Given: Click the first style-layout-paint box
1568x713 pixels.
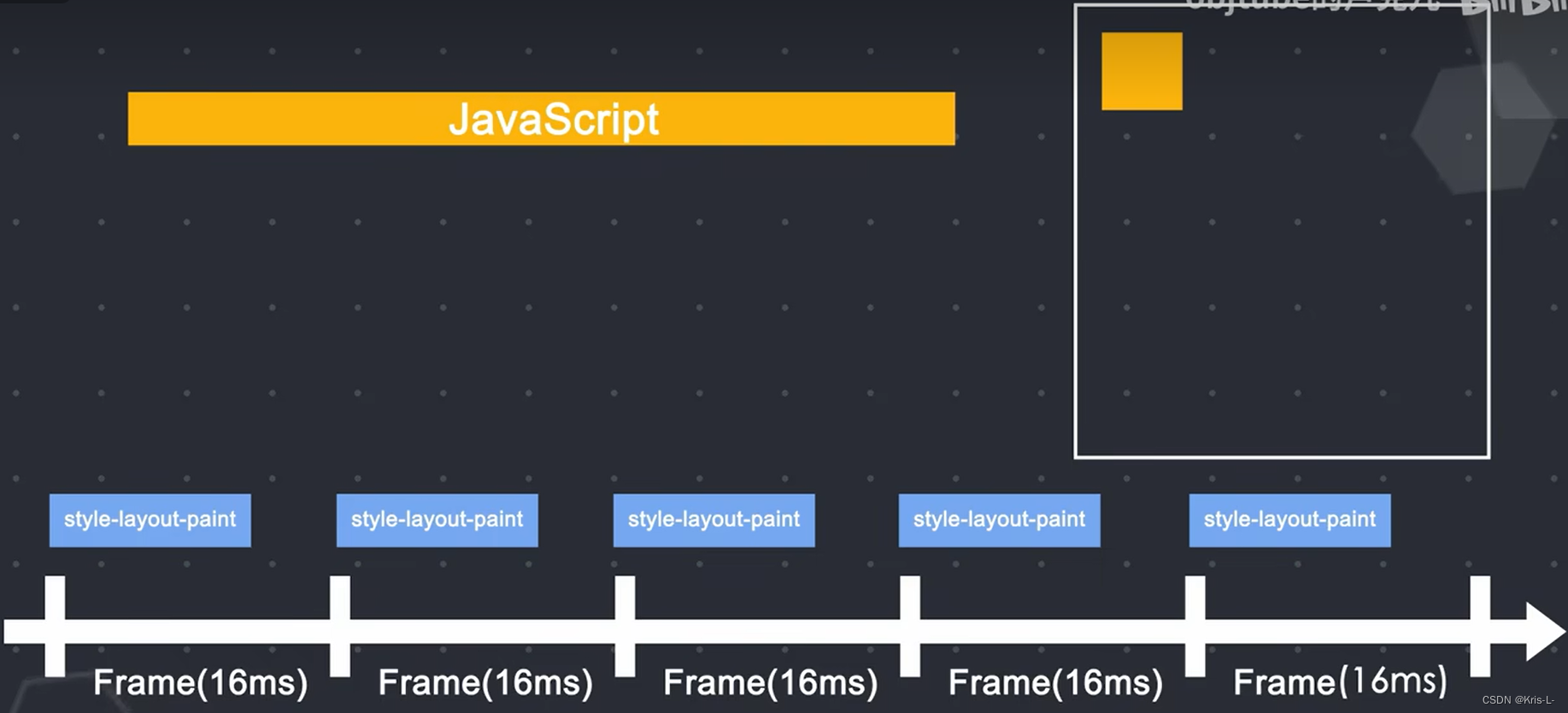Looking at the screenshot, I should tap(150, 520).
